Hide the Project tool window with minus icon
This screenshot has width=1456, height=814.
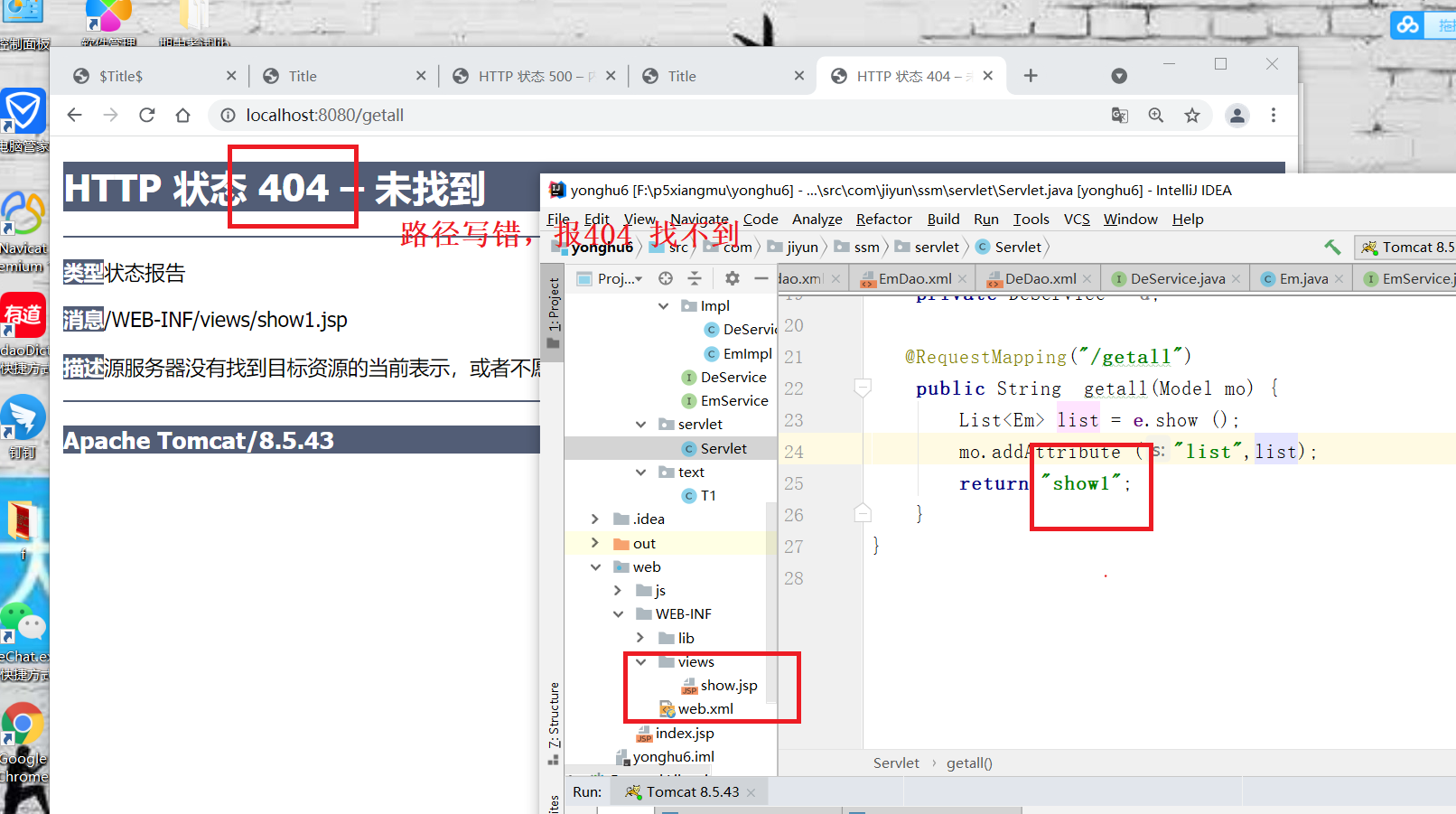pyautogui.click(x=761, y=278)
